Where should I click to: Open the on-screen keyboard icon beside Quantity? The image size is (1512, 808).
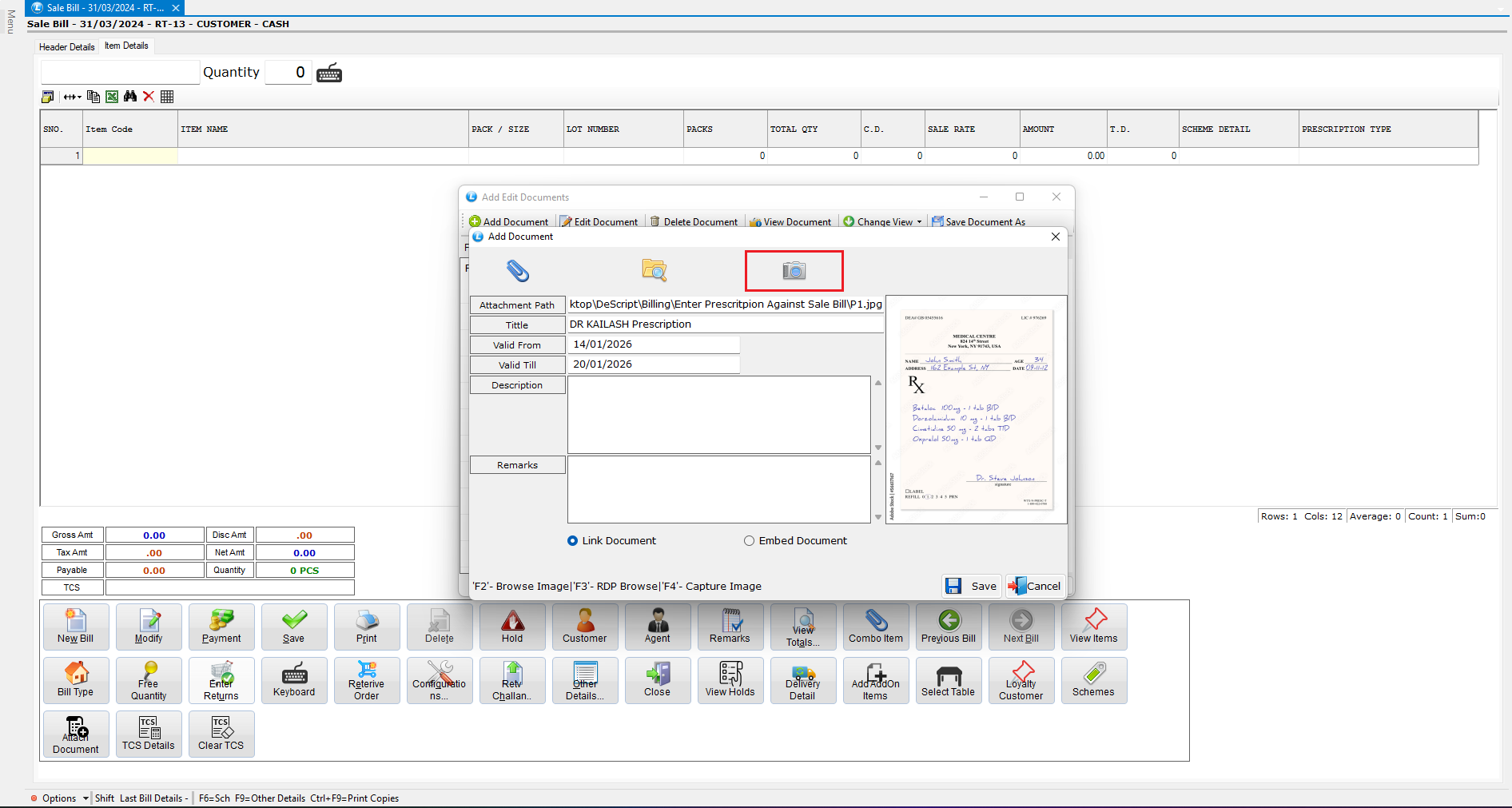tap(329, 73)
